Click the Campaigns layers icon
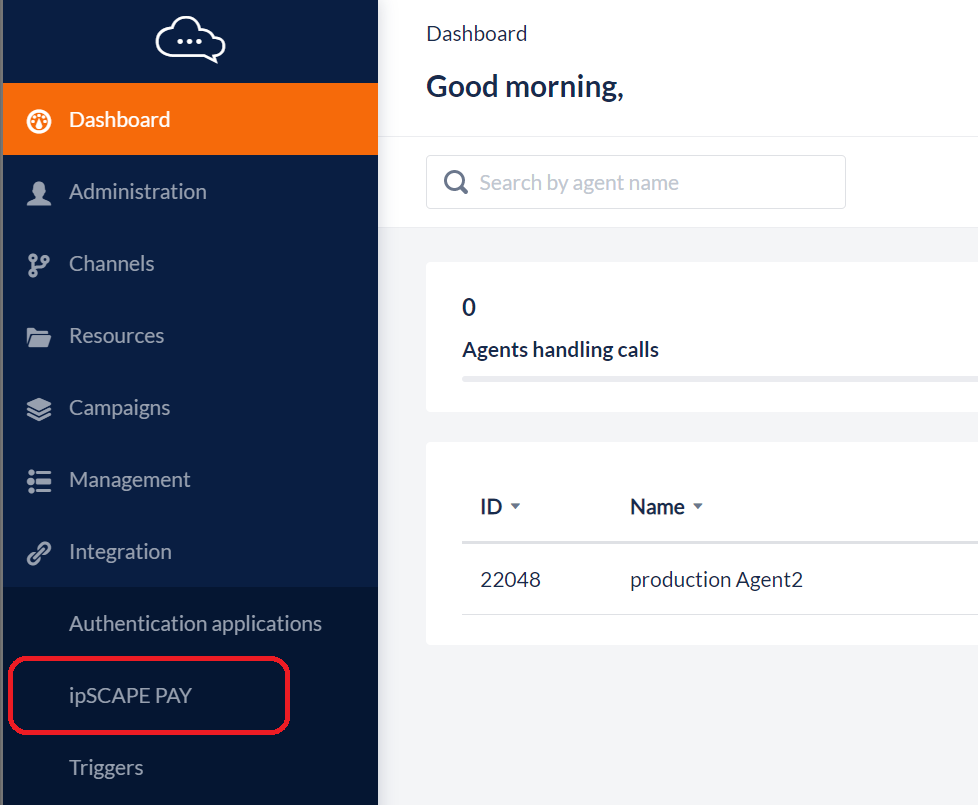Viewport: 978px width, 805px height. coord(39,409)
